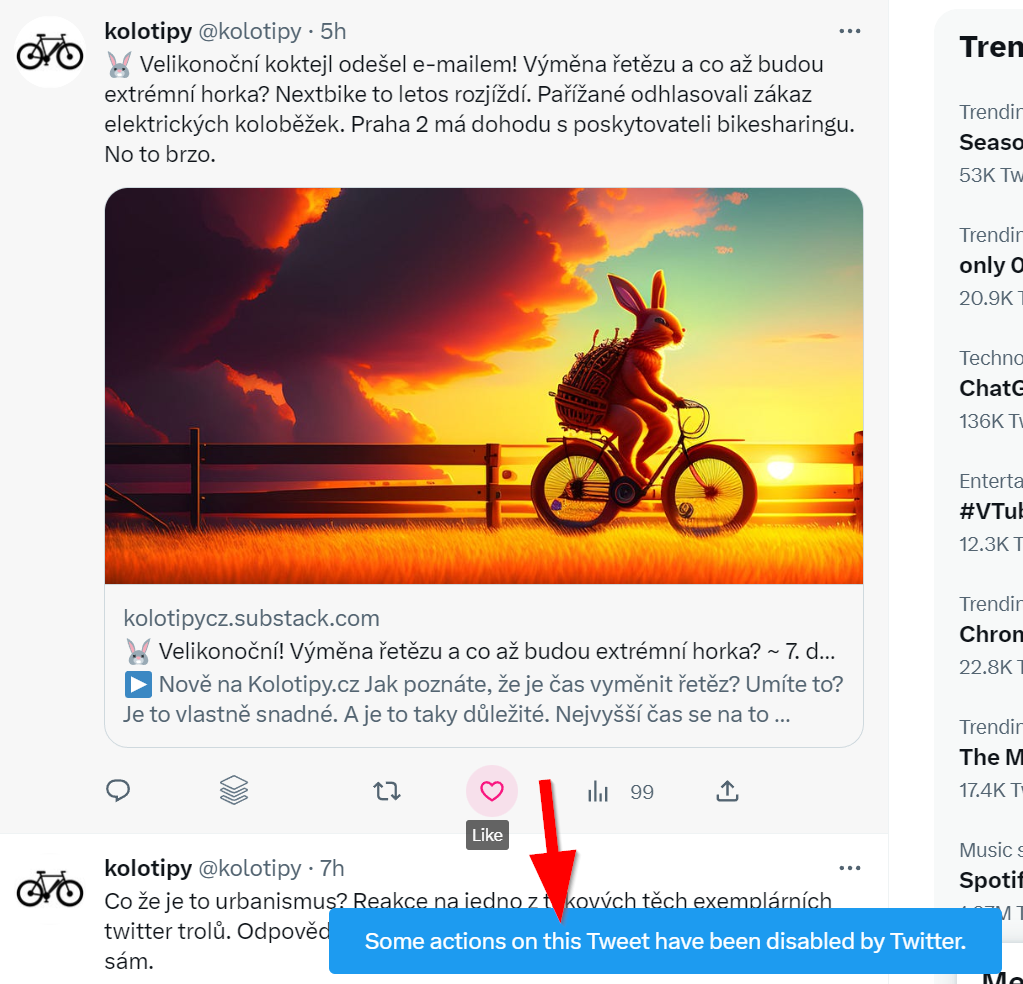The image size is (1023, 984).
Task: Click the kolotipy name on the 5h tweet
Action: tap(148, 32)
